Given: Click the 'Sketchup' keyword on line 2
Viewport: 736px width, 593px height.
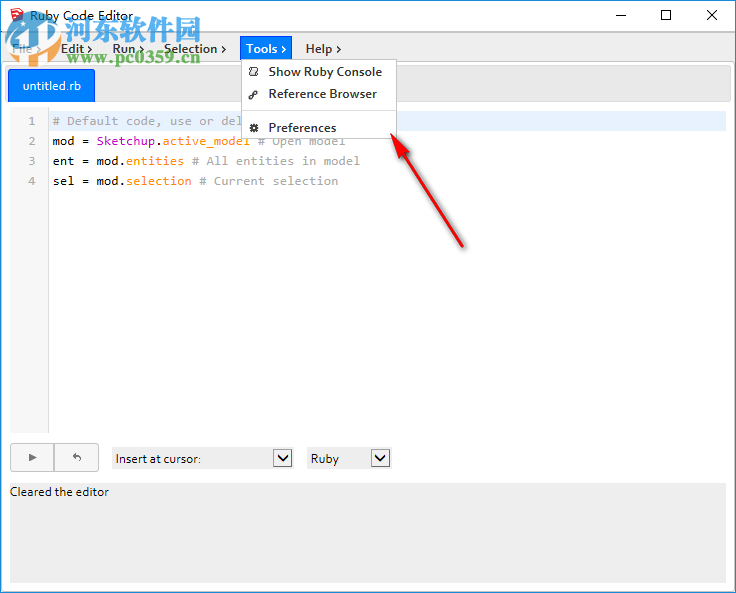Looking at the screenshot, I should [x=125, y=141].
